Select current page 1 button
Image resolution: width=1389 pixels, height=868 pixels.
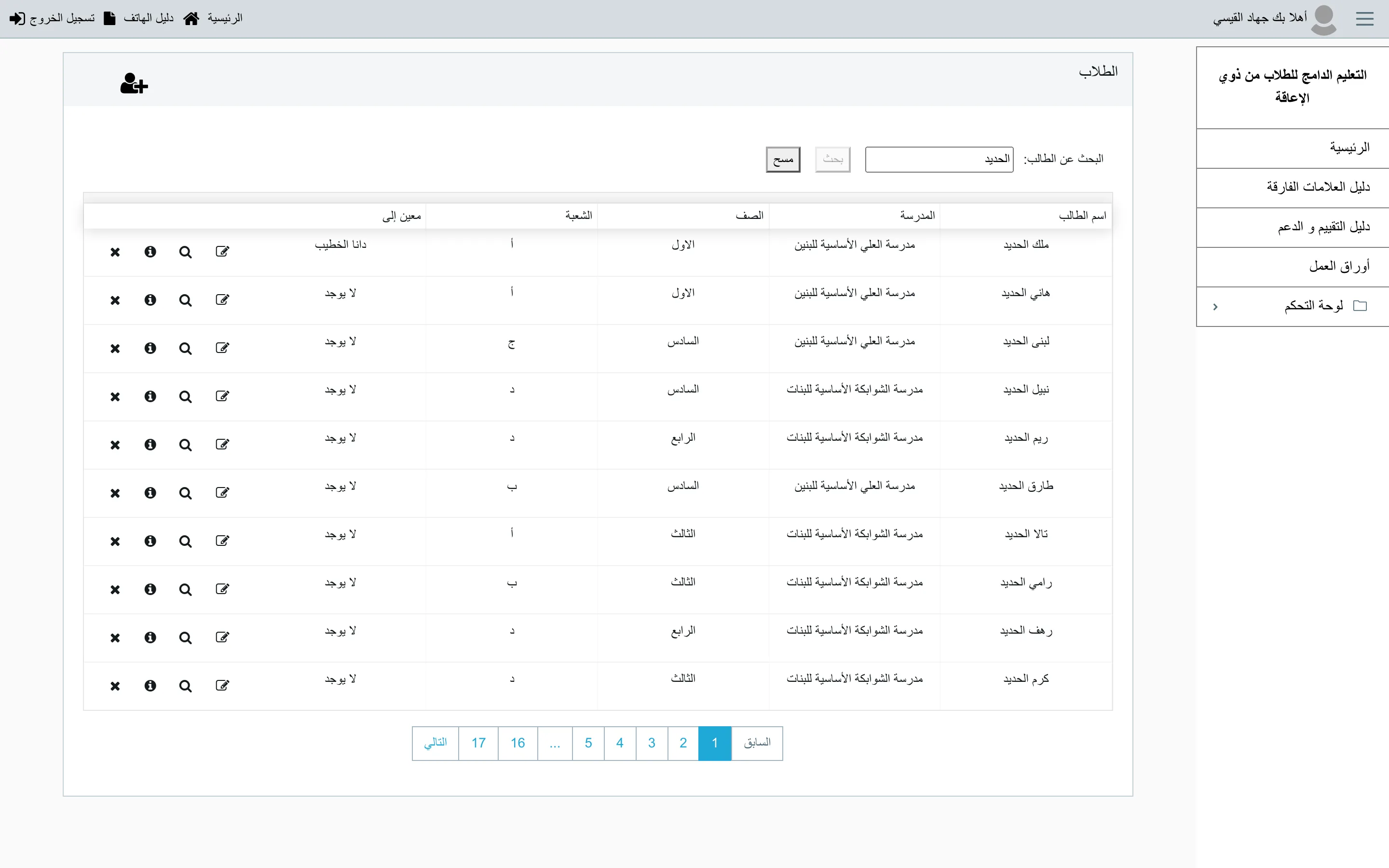pos(715,743)
